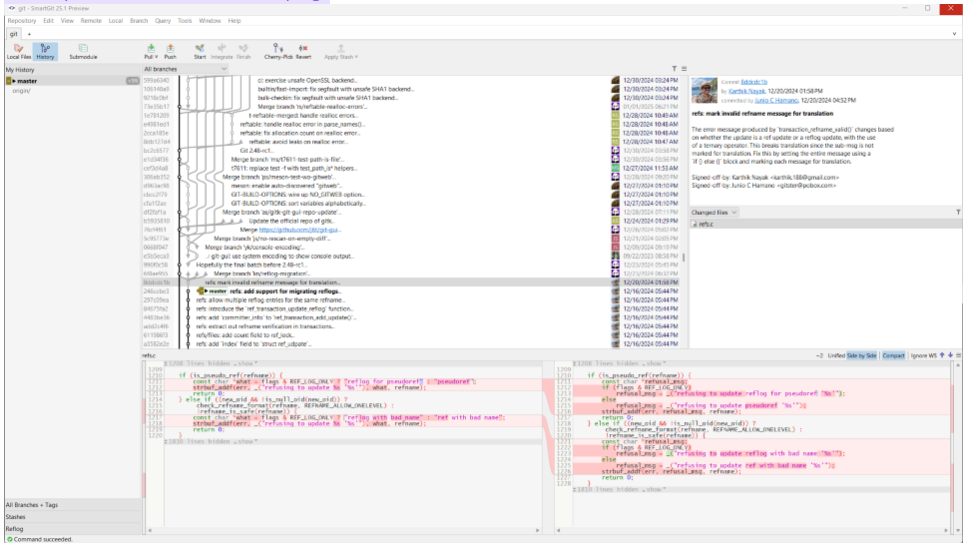Viewport: 967px width, 543px height.
Task: Open the All branches dropdown
Action: pyautogui.click(x=185, y=69)
